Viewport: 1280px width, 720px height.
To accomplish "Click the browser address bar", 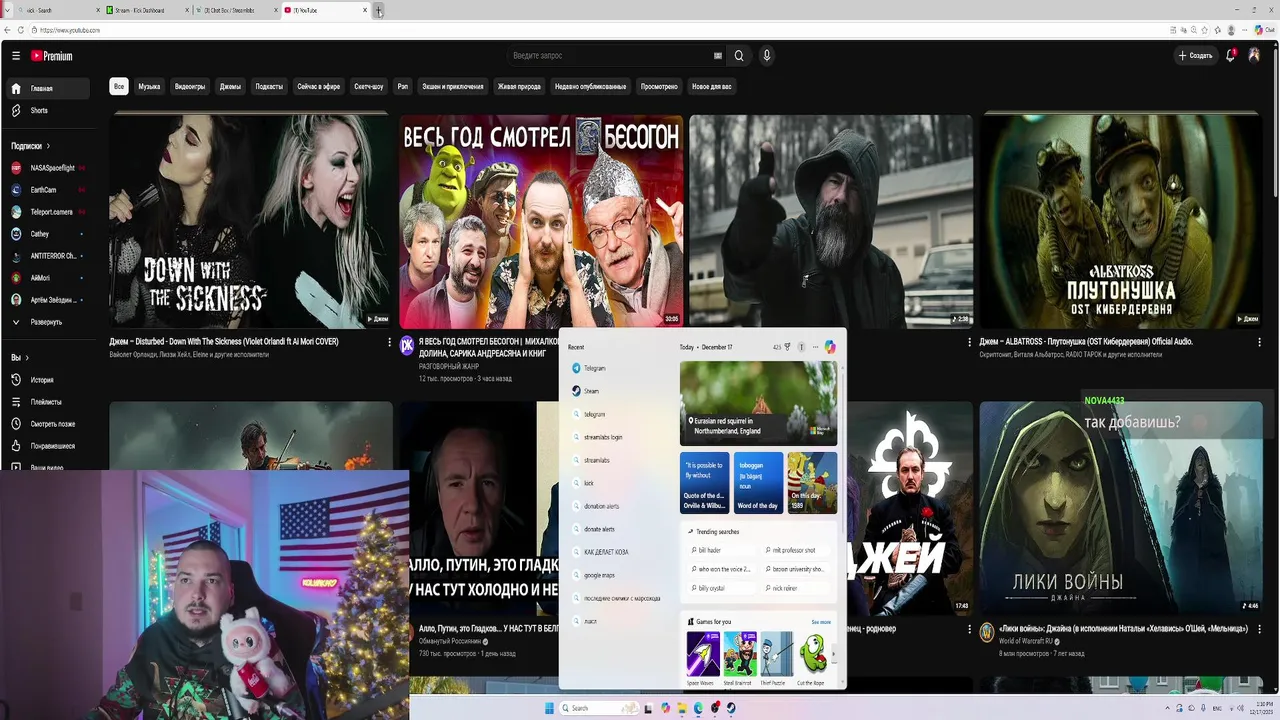I will click(x=600, y=30).
